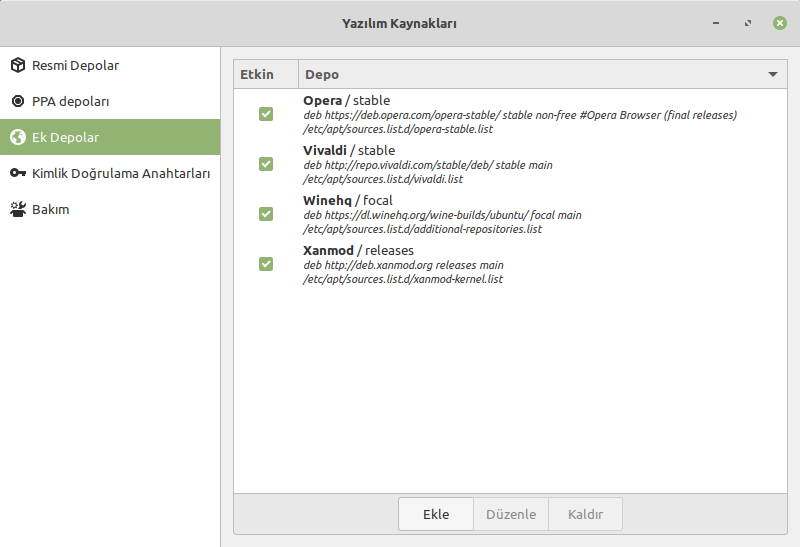Toggle the Xanmod releases checkbox

coord(266,264)
